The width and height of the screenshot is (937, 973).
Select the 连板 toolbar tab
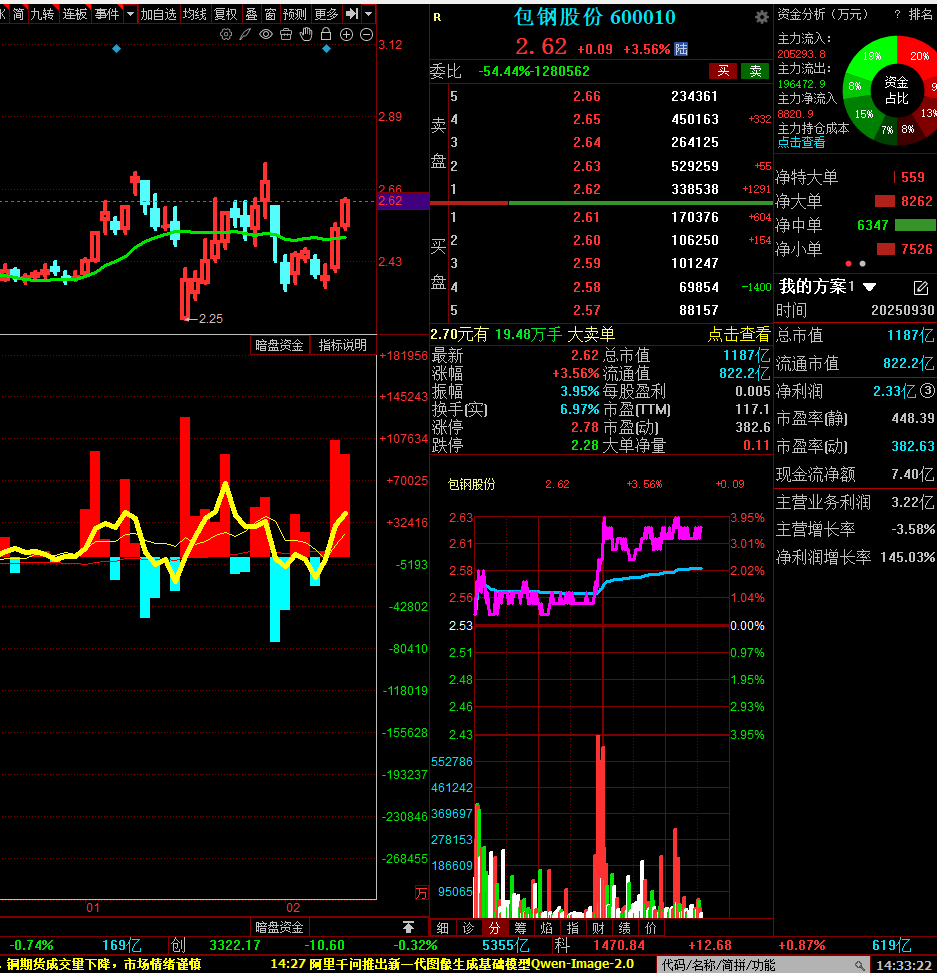click(75, 14)
